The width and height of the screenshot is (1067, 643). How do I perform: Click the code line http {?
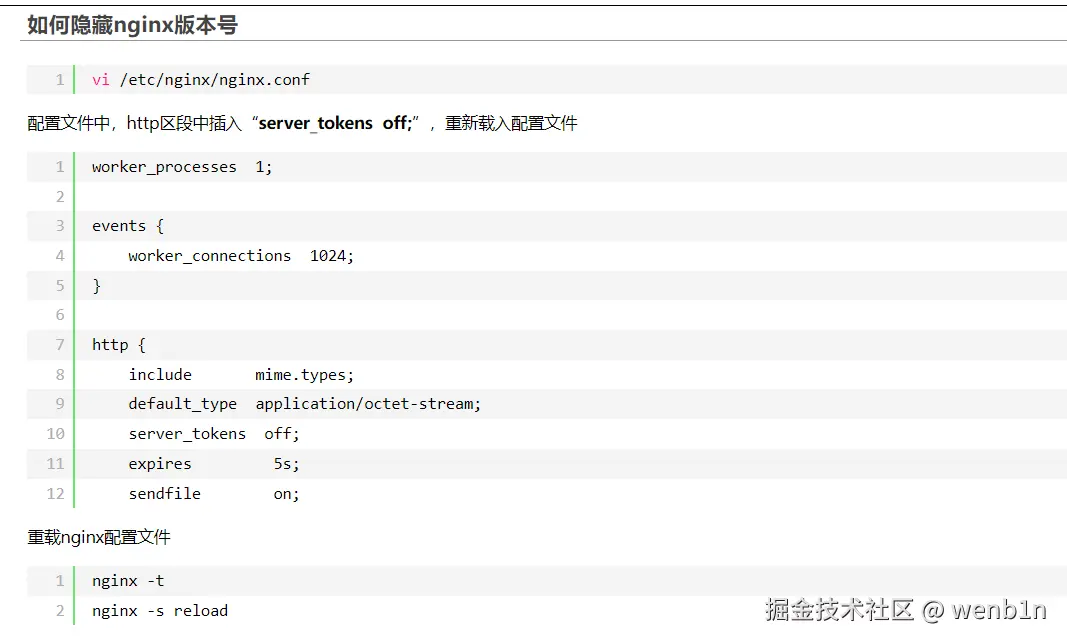[118, 345]
